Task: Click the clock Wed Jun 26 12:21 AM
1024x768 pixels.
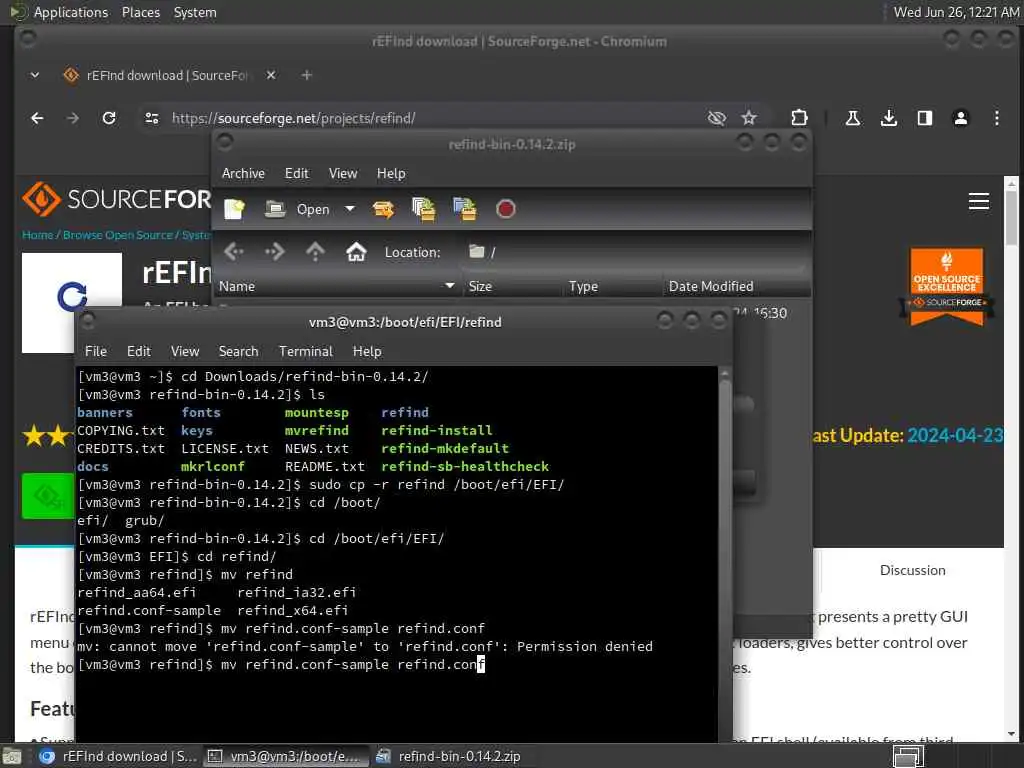Action: (x=956, y=12)
